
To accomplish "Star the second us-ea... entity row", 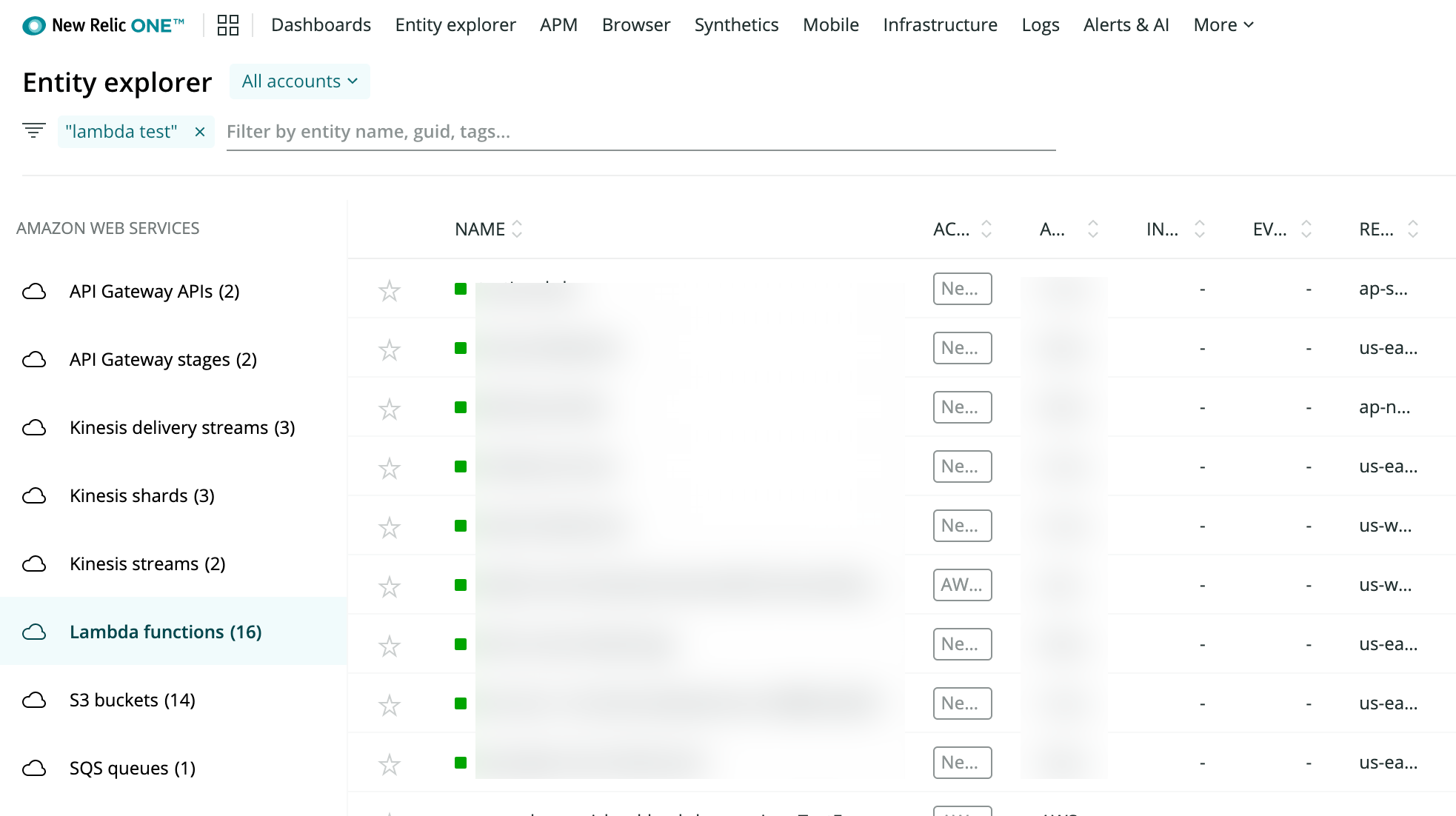I will coord(390,467).
